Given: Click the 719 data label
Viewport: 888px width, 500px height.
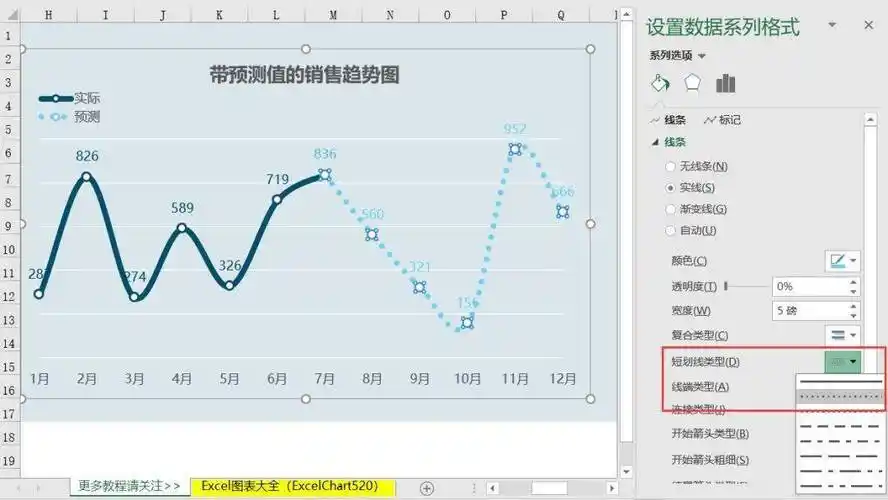Looking at the screenshot, I should (278, 179).
